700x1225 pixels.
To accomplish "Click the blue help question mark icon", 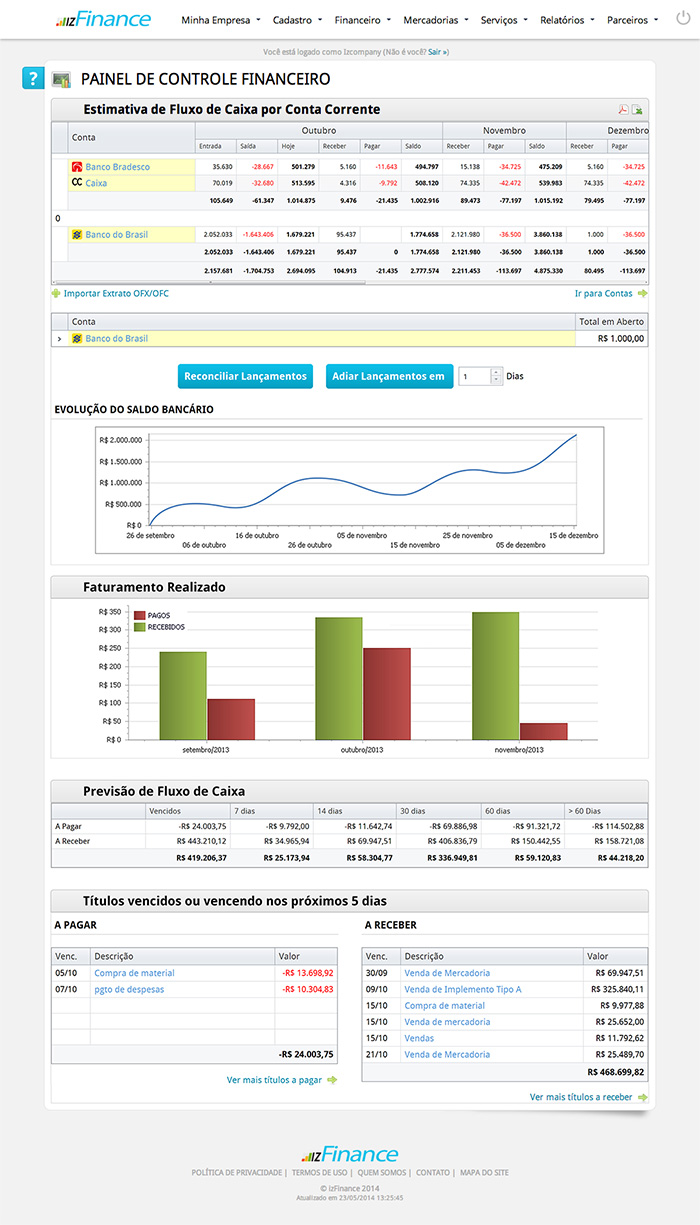I will [34, 79].
